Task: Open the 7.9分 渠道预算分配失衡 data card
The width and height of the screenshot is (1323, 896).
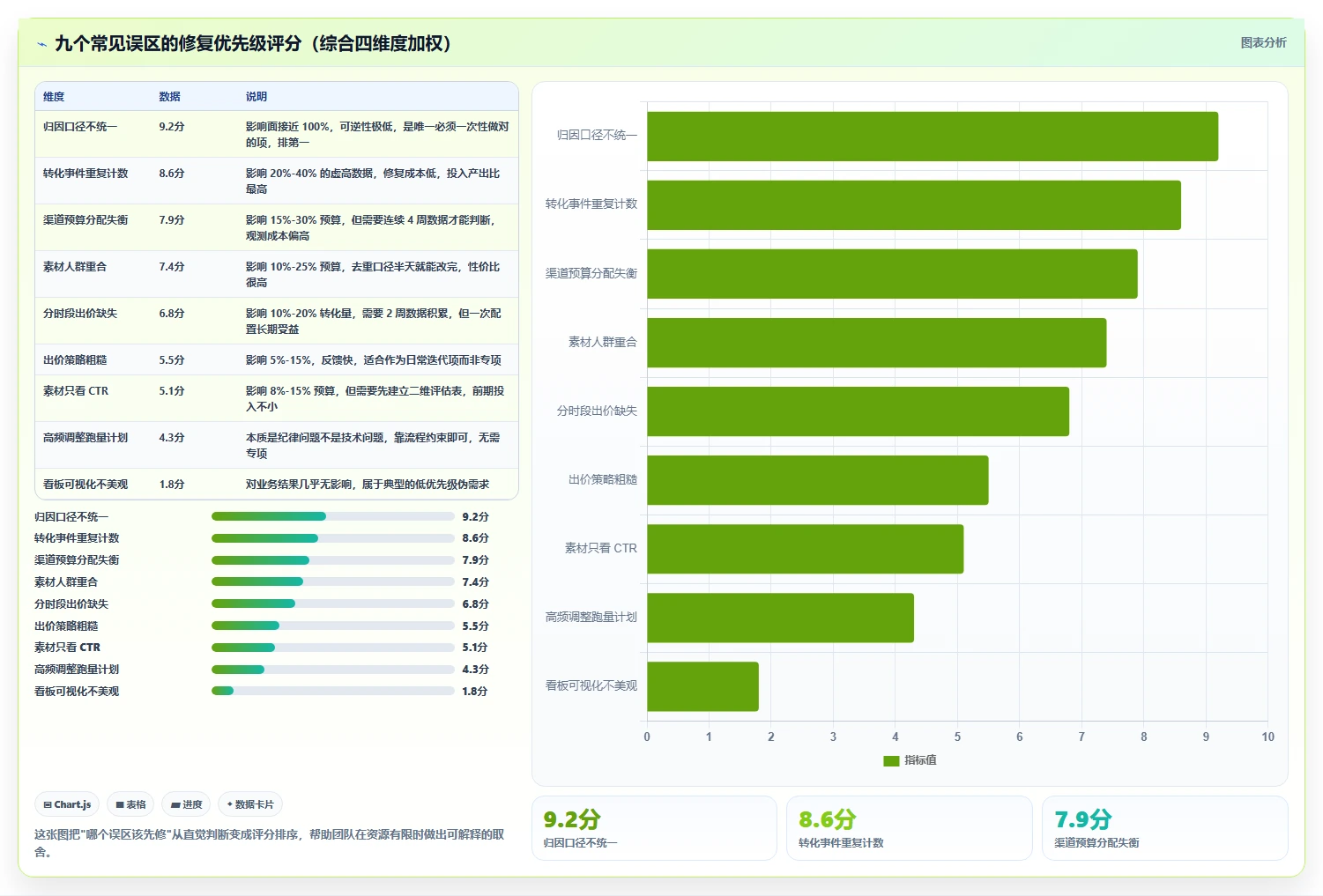Action: (x=1165, y=828)
